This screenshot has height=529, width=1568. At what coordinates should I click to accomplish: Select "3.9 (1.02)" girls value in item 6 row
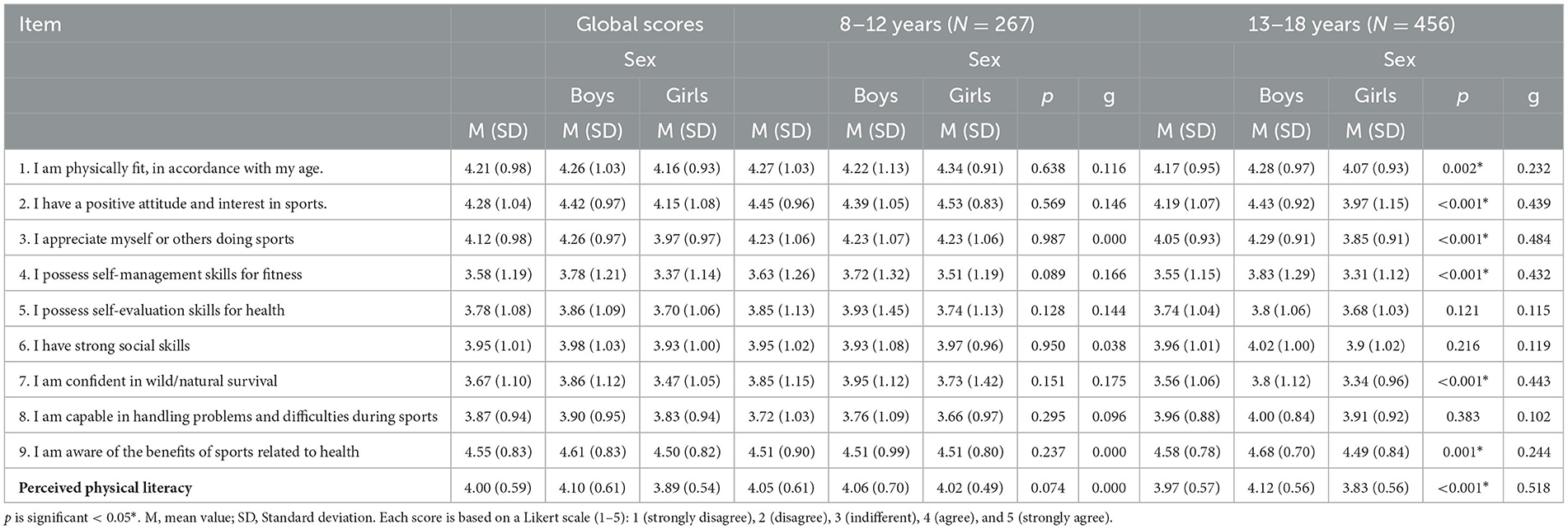point(1375,345)
